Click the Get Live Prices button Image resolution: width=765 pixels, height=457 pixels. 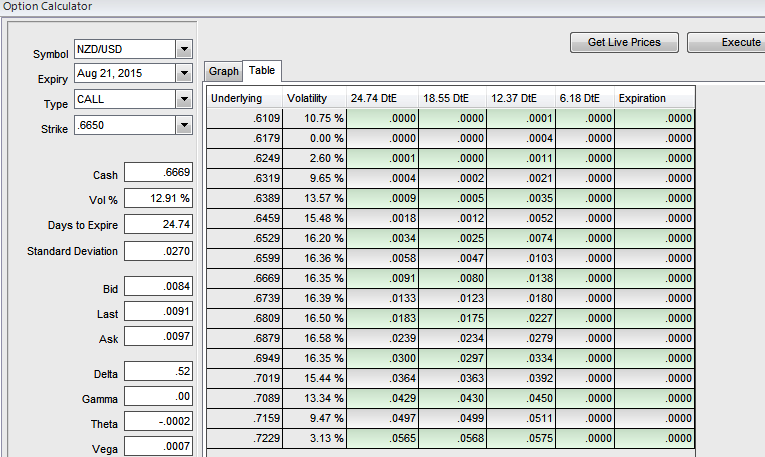pyautogui.click(x=624, y=43)
